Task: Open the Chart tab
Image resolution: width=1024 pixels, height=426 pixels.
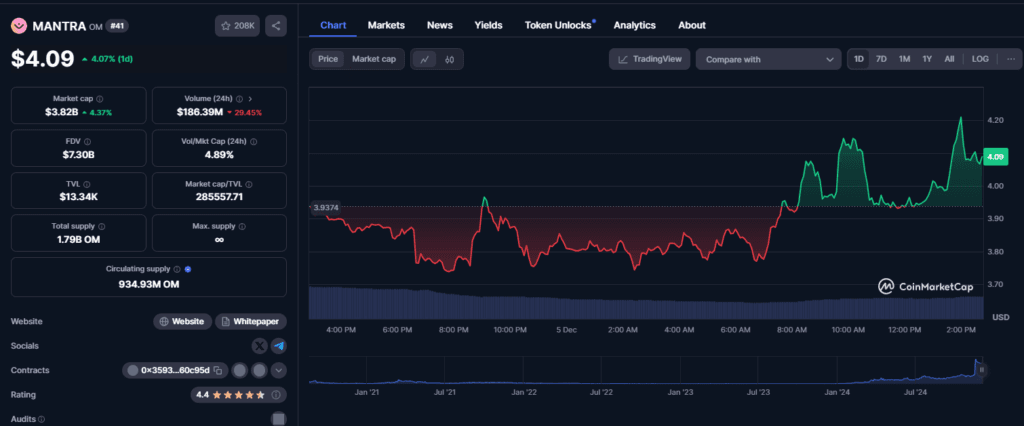Action: point(333,25)
